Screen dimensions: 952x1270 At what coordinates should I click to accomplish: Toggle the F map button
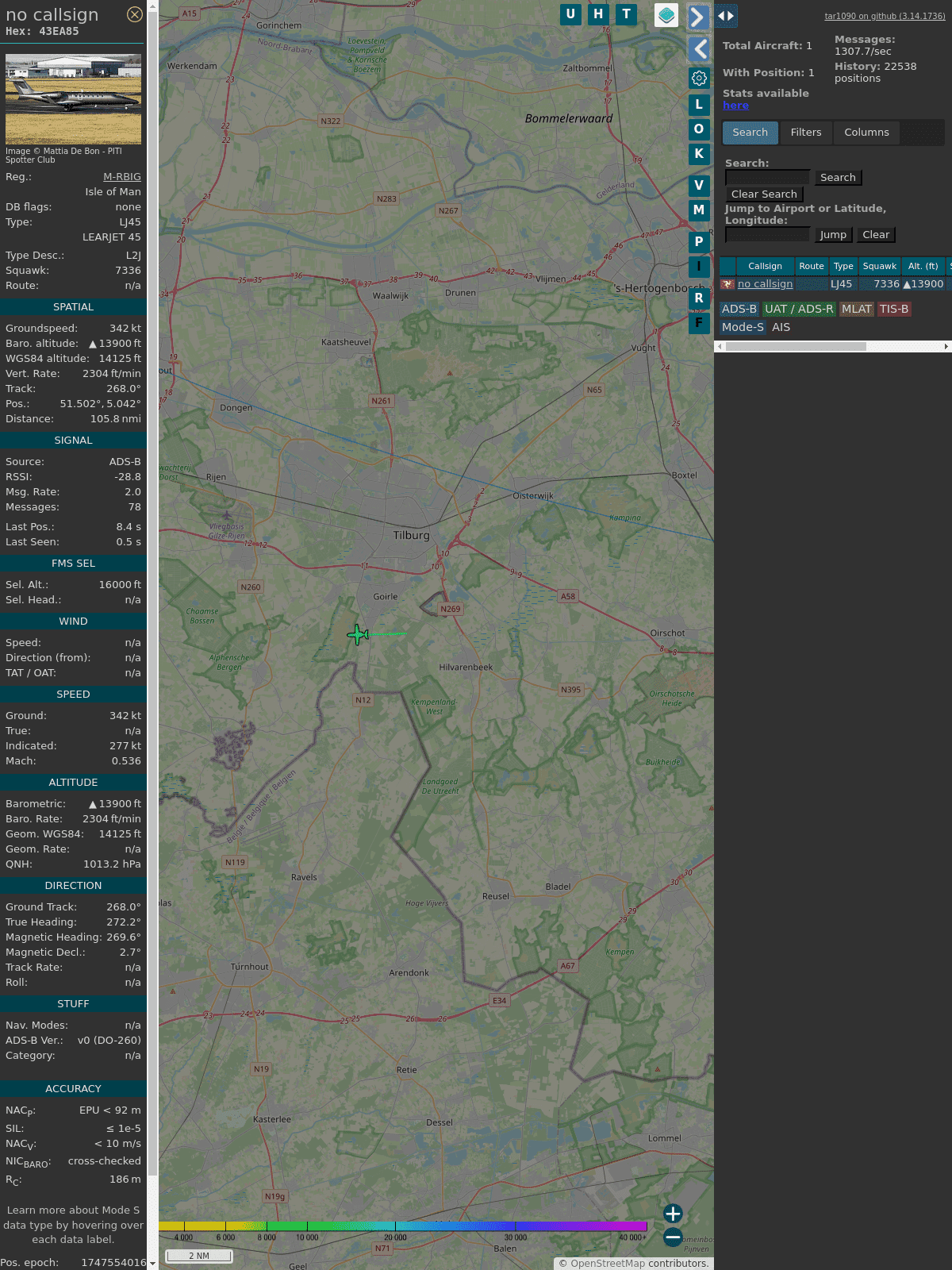pos(699,322)
